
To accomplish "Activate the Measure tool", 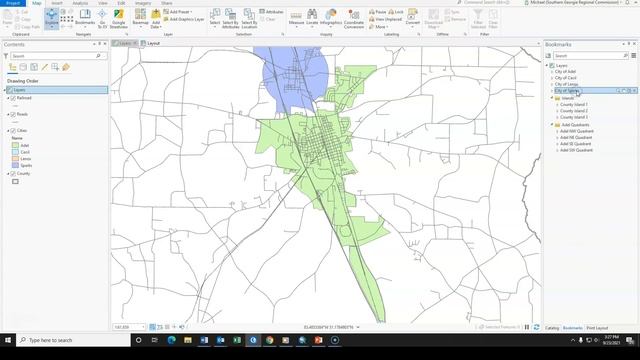I will [296, 18].
